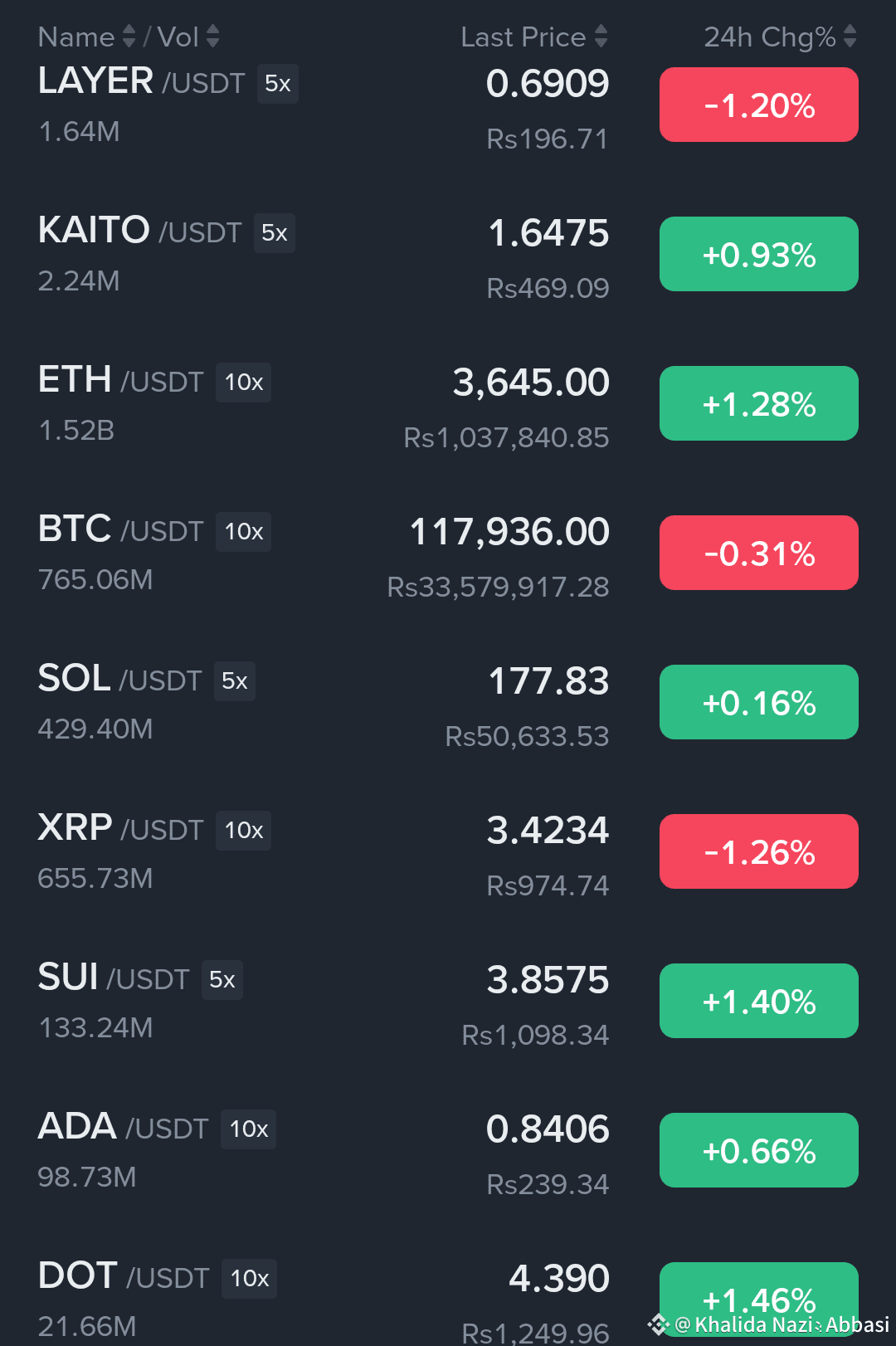The height and width of the screenshot is (1346, 896).
Task: Toggle BTC -0.31% change display
Action: (759, 553)
